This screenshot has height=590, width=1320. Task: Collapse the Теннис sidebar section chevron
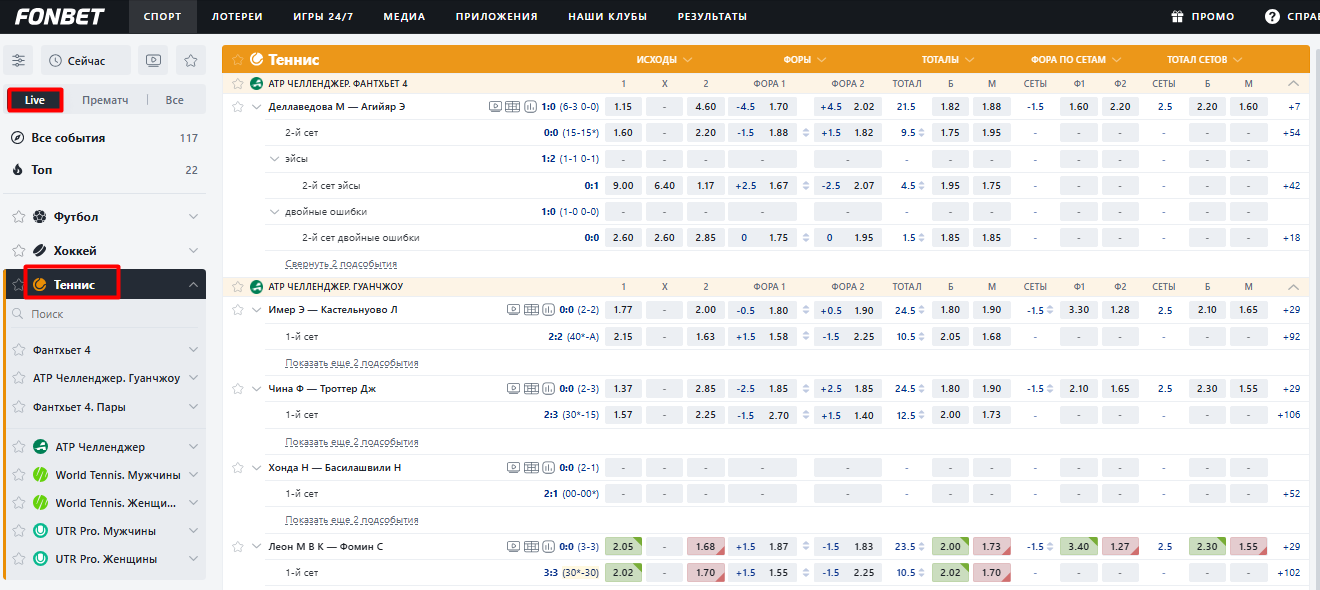(193, 285)
